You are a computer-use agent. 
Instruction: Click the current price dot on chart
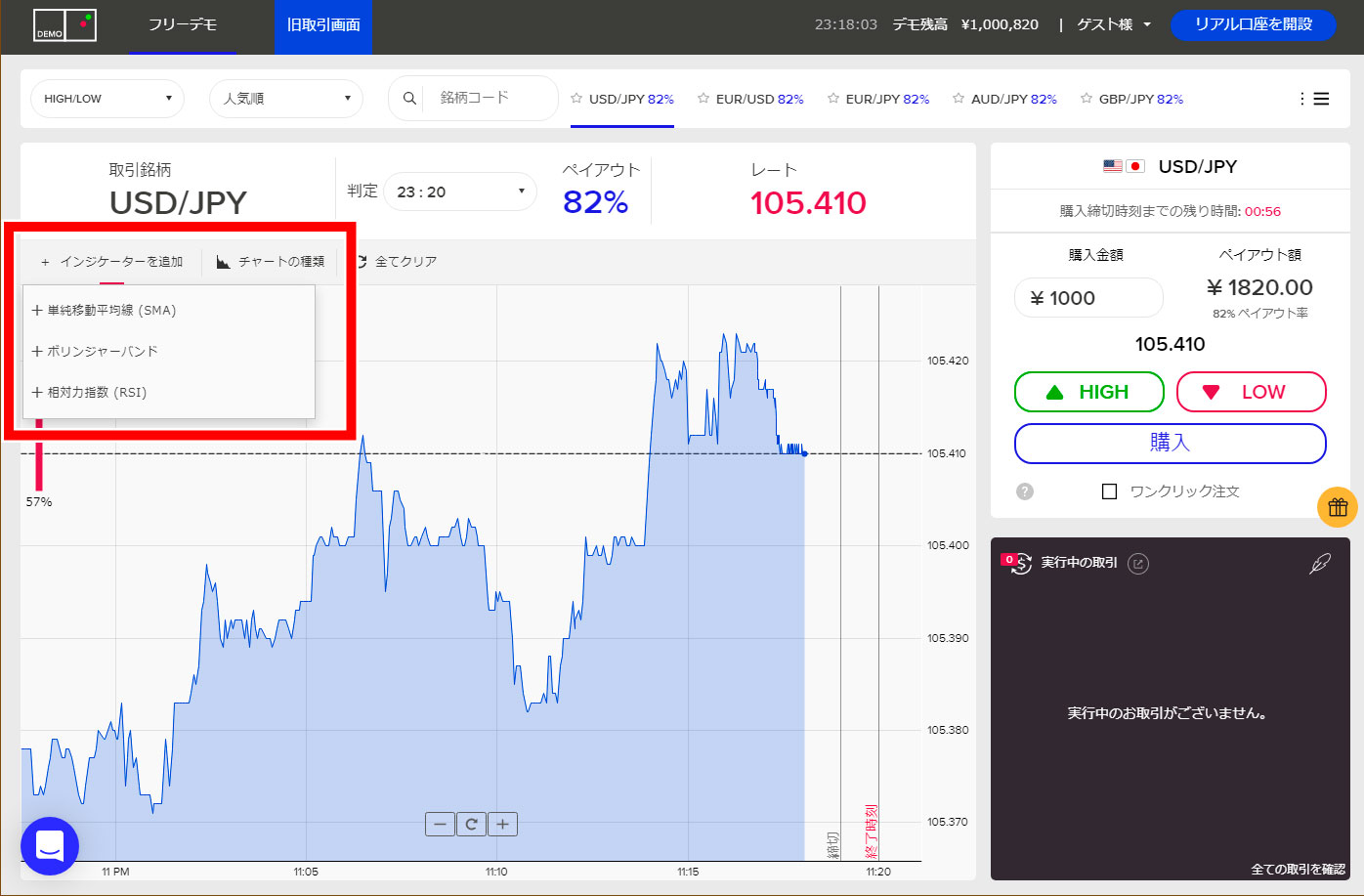[x=804, y=453]
